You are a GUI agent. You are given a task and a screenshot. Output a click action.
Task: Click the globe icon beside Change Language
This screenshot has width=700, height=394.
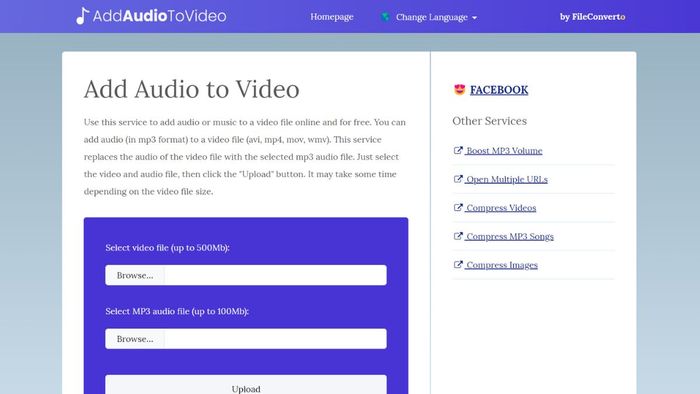[385, 17]
